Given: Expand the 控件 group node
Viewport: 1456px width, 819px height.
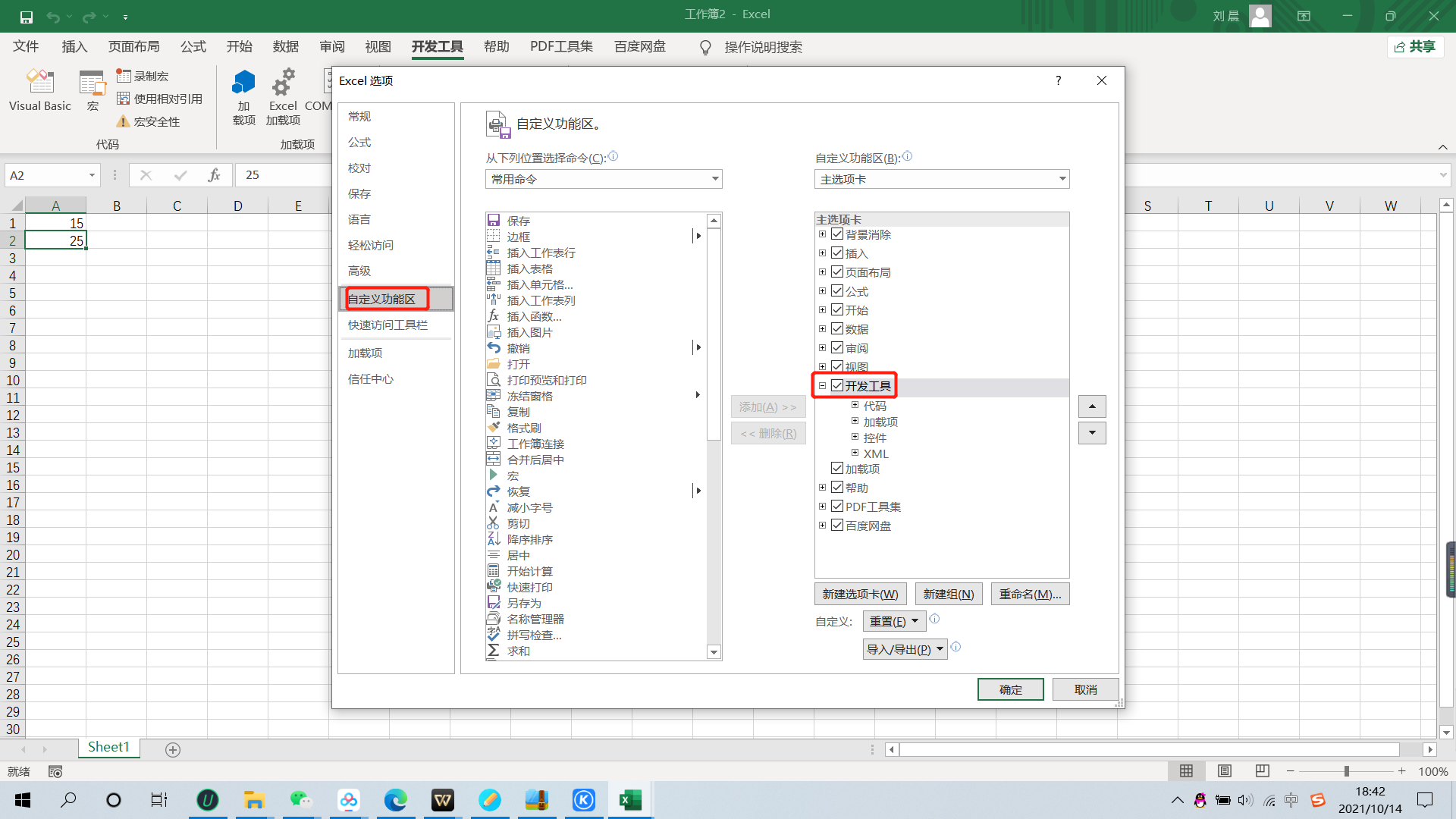Looking at the screenshot, I should click(855, 437).
